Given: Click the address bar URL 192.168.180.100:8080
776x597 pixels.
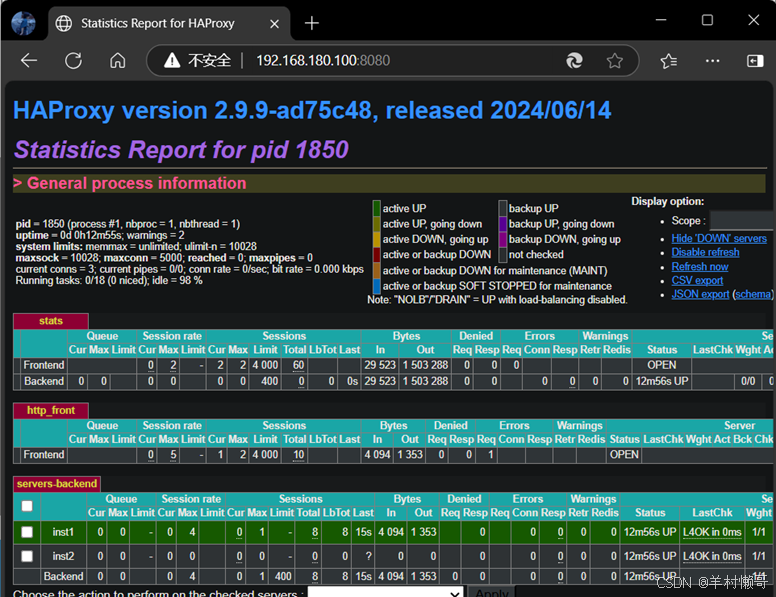Looking at the screenshot, I should tap(323, 60).
